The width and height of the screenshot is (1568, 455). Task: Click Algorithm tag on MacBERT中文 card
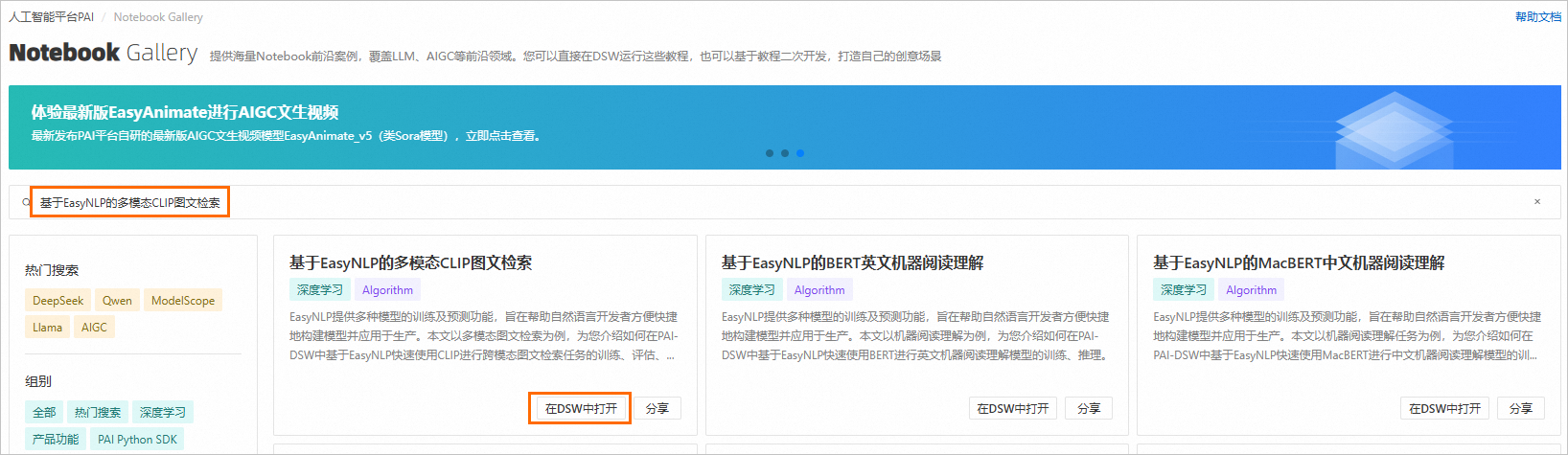(1252, 289)
